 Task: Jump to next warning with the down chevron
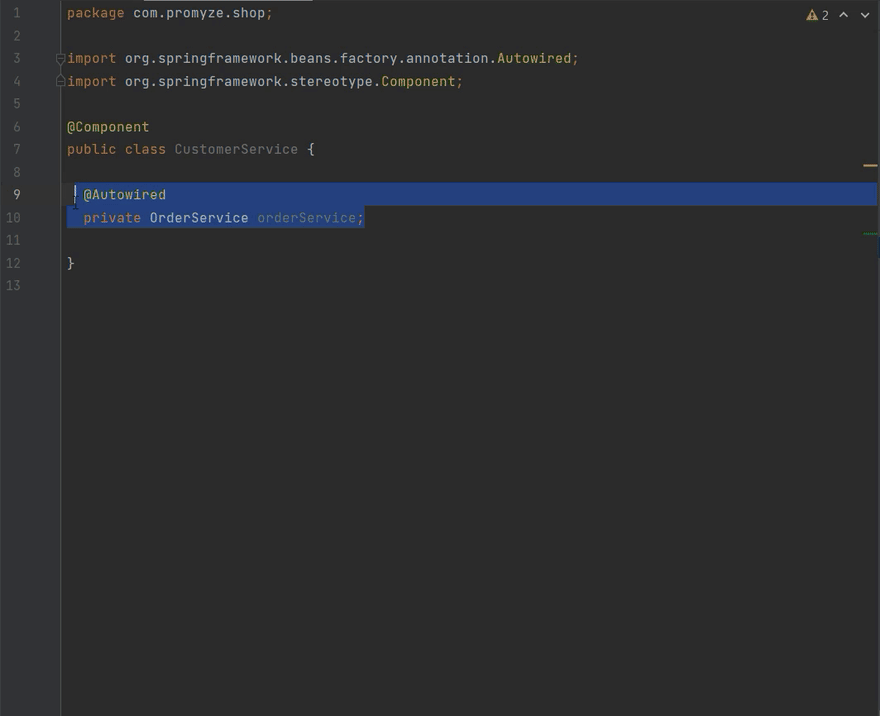pyautogui.click(x=865, y=15)
